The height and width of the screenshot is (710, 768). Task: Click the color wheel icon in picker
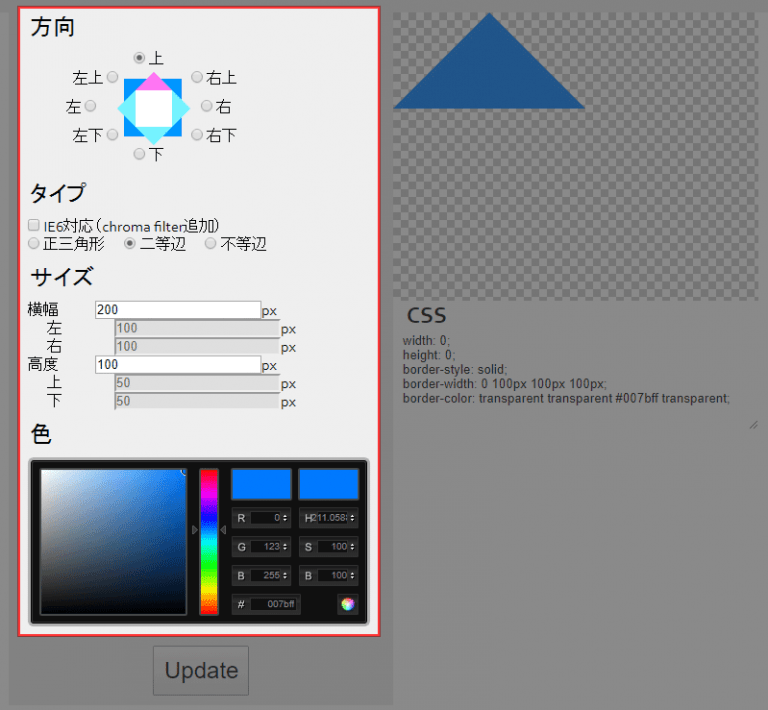coord(347,604)
